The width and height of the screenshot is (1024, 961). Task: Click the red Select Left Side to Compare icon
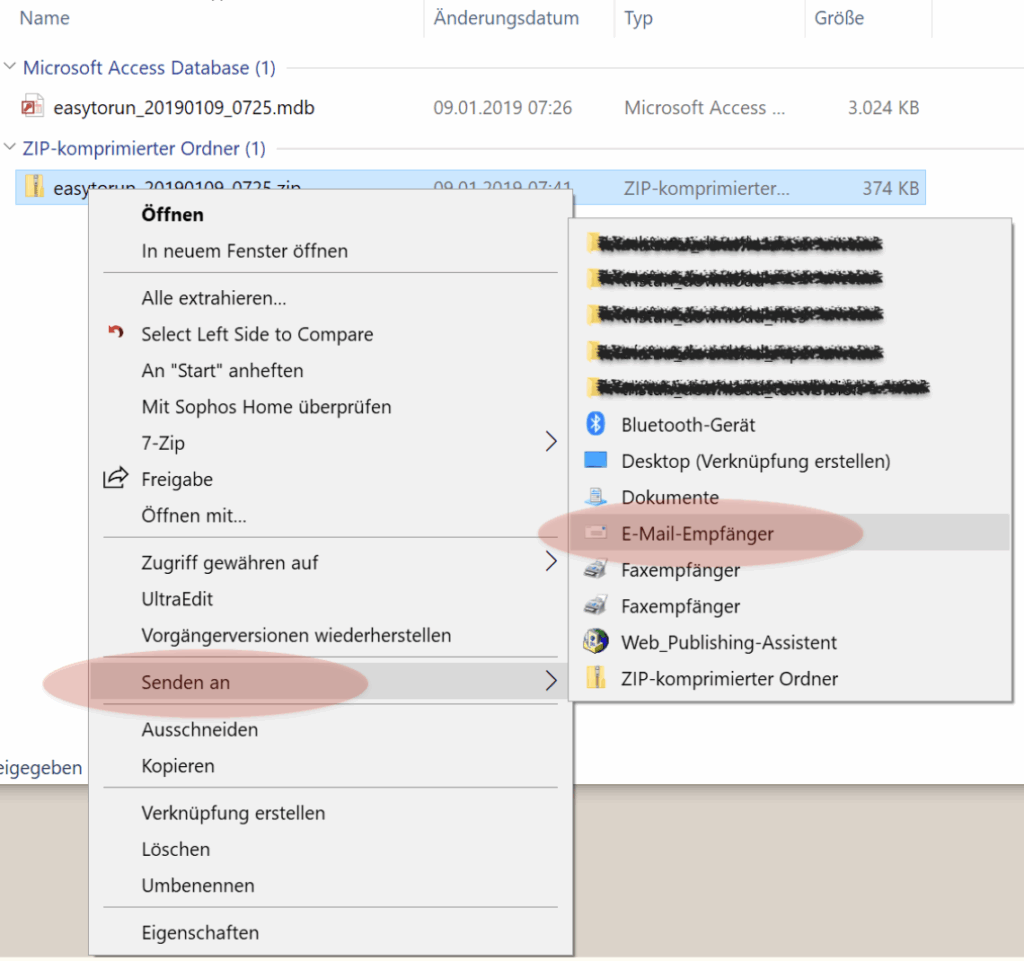[x=116, y=334]
